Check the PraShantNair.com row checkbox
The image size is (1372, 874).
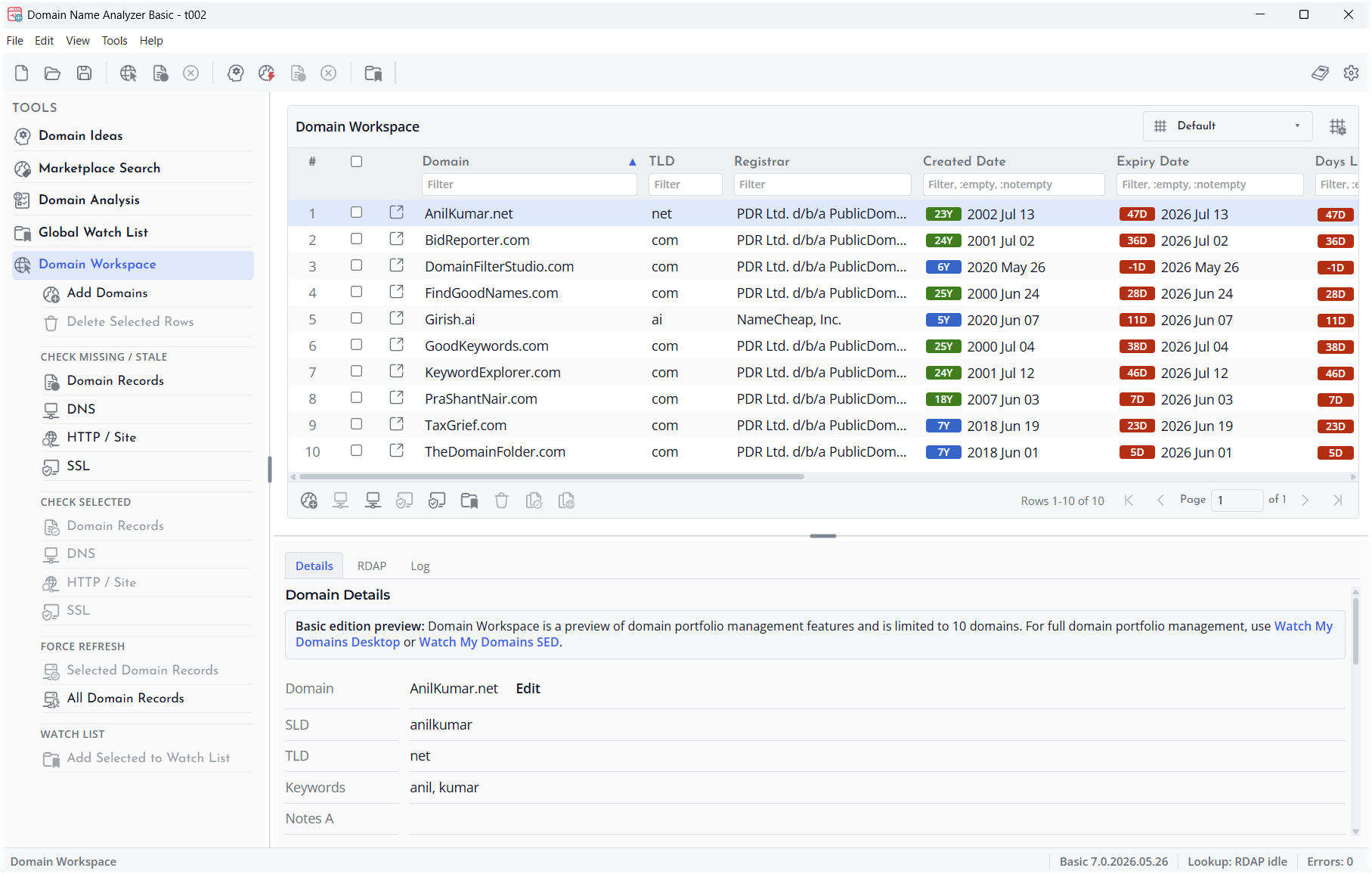point(357,398)
